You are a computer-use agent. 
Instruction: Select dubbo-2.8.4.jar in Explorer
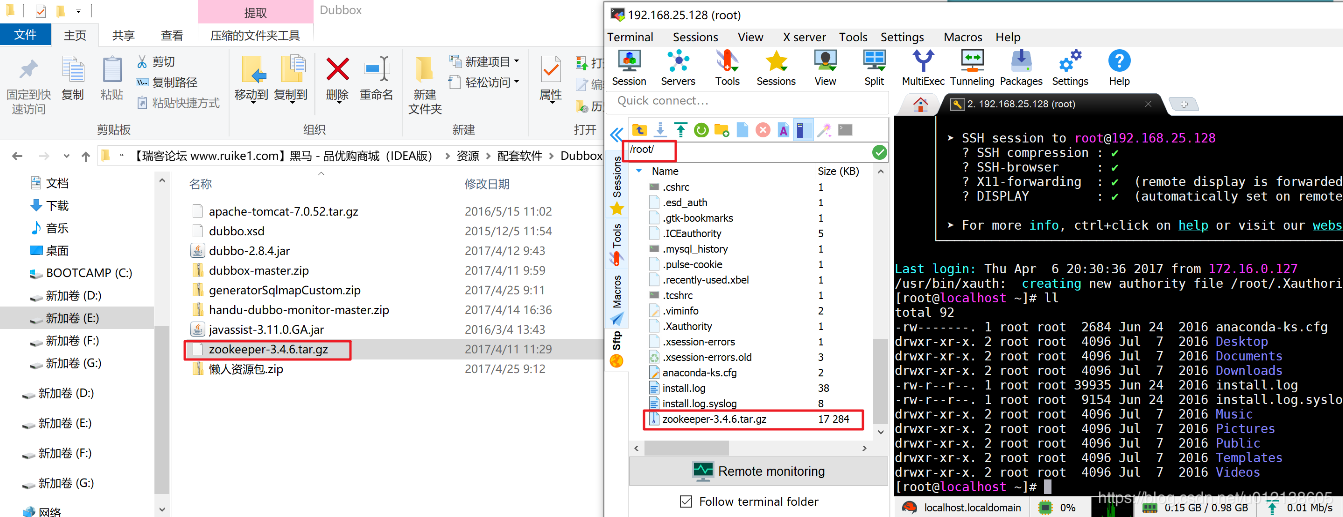(249, 251)
